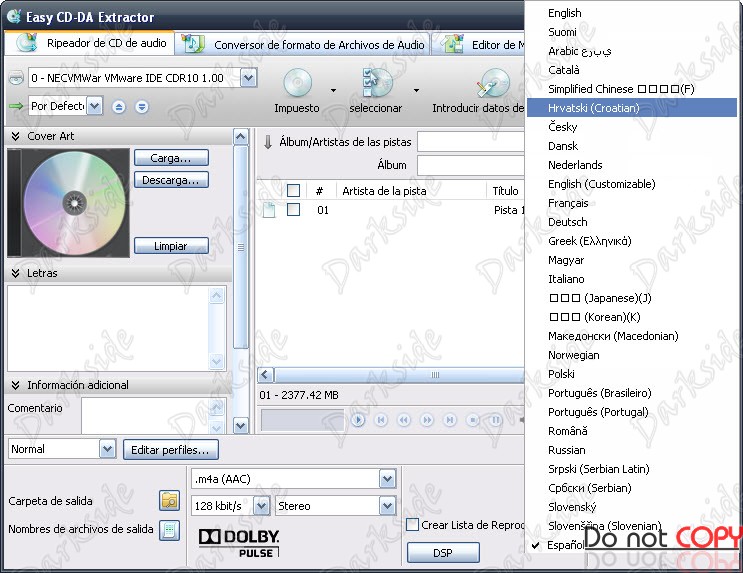Open the Editor de Metadatos tab
Image resolution: width=743 pixels, height=573 pixels.
479,45
